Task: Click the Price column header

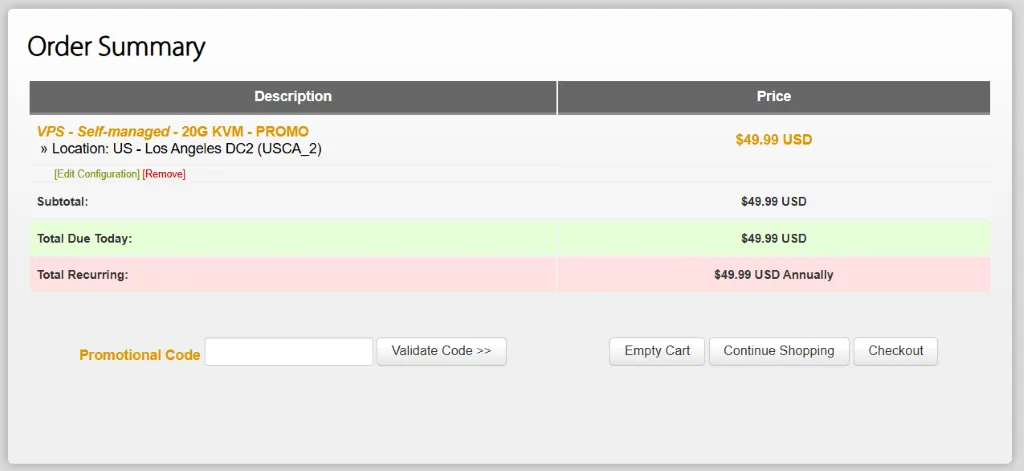Action: tap(773, 97)
